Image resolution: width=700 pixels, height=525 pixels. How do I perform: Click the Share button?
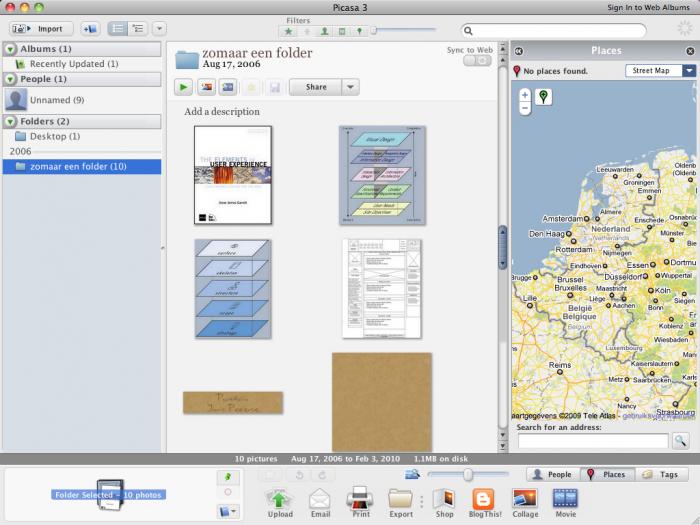[316, 87]
